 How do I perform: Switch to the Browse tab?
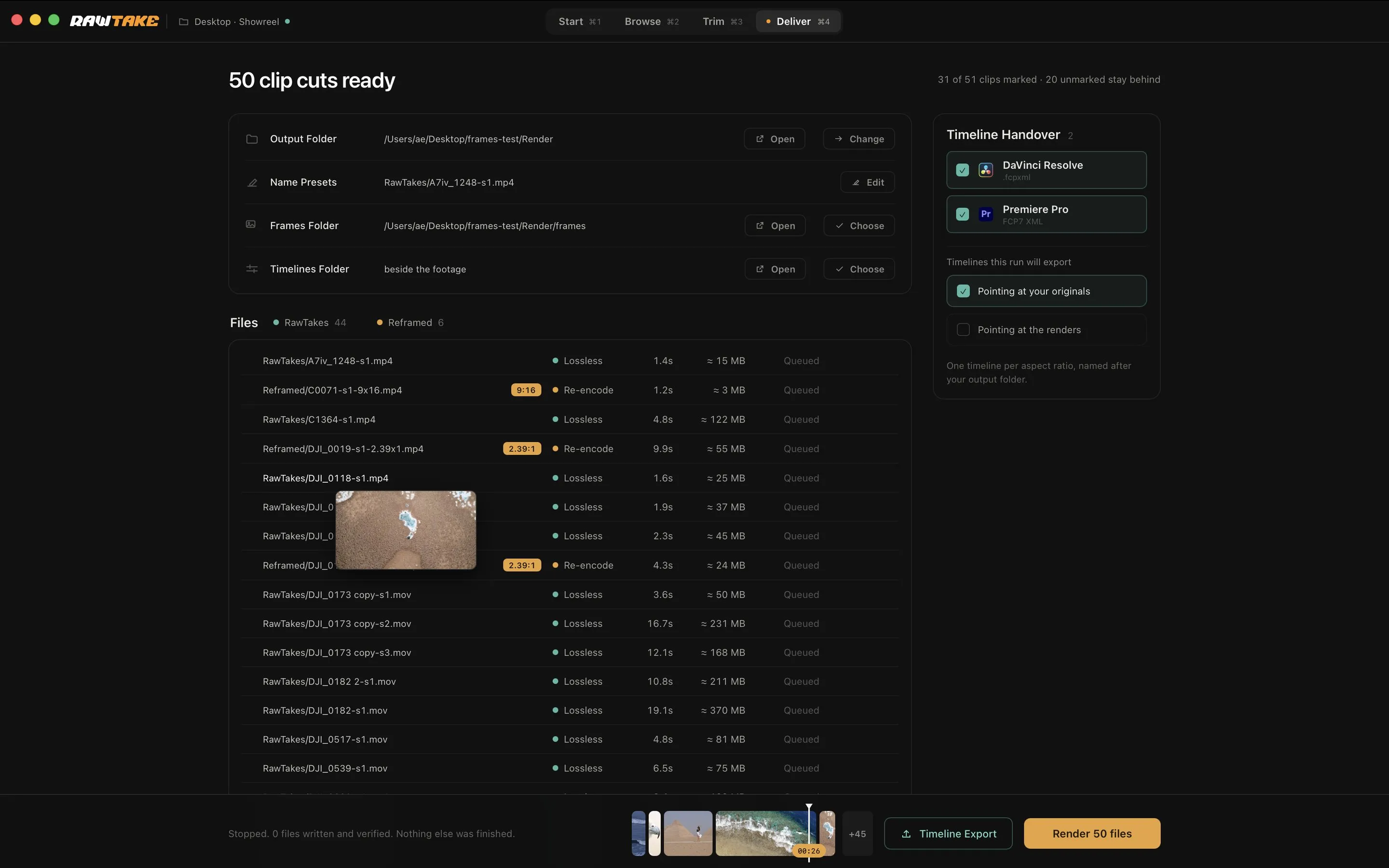[x=652, y=21]
